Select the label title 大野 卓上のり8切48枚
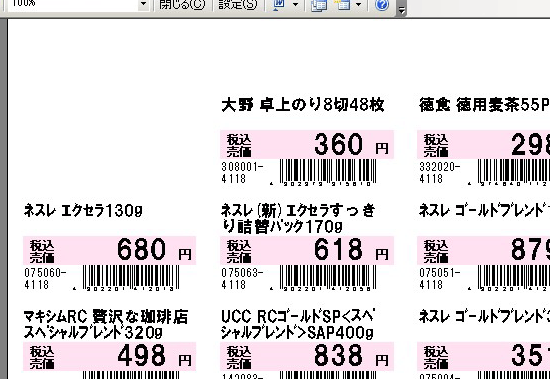Screen dimensions: 550x379 tap(303, 105)
